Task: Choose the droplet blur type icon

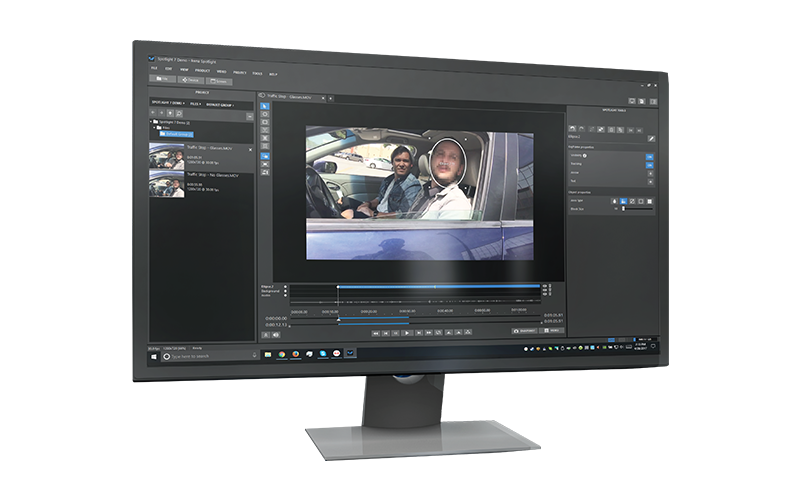Action: (614, 201)
